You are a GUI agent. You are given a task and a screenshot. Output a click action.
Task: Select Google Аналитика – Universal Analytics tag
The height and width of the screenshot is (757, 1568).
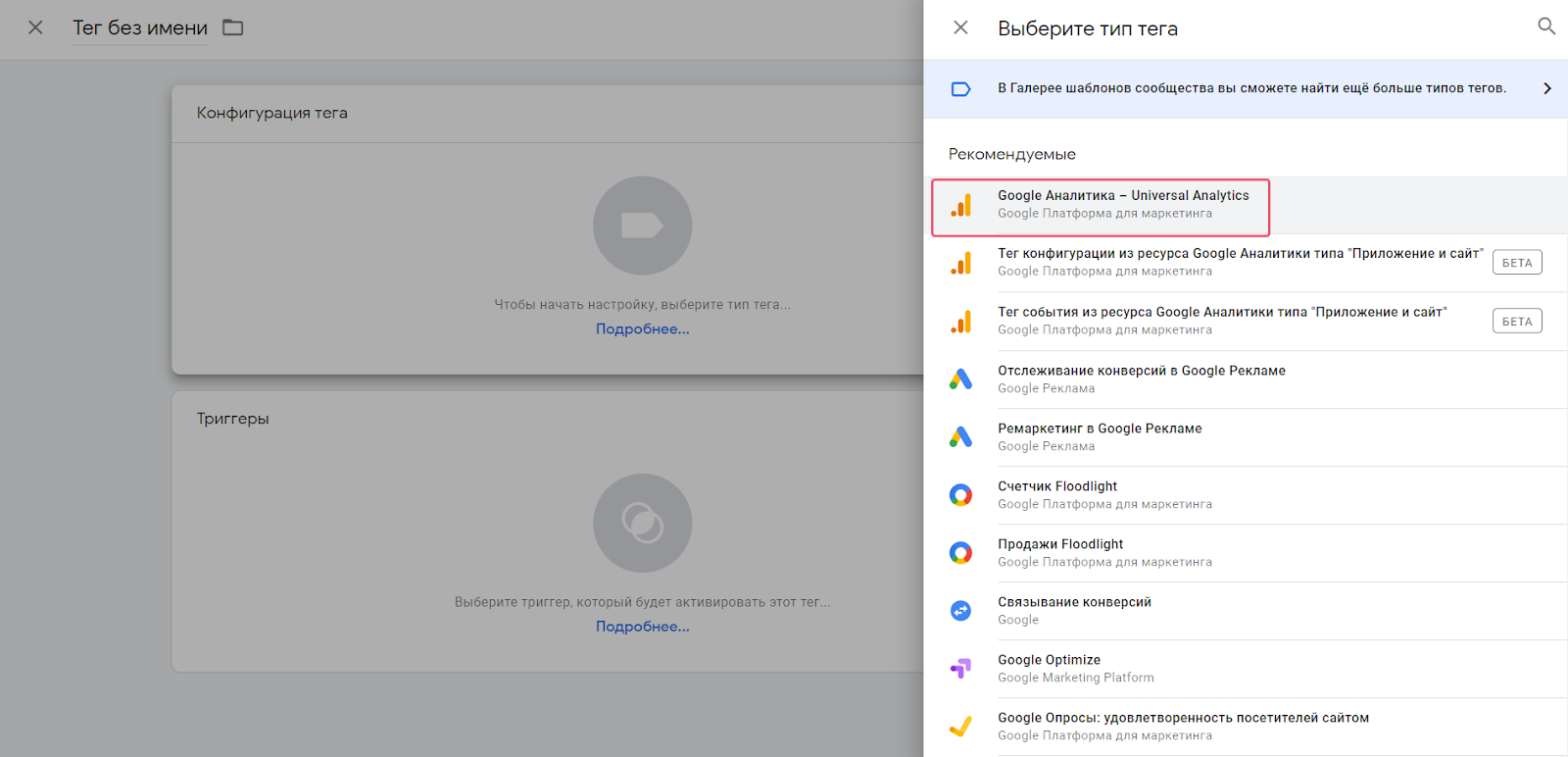(1246, 205)
